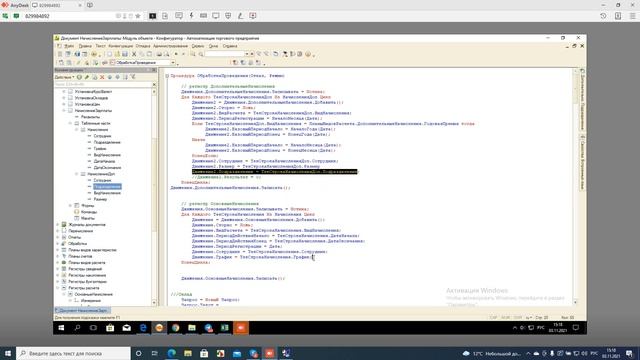Viewport: 640px width, 360px height.
Task: Click AnyDesk whiteboard pen icon
Action: (x=240, y=16)
